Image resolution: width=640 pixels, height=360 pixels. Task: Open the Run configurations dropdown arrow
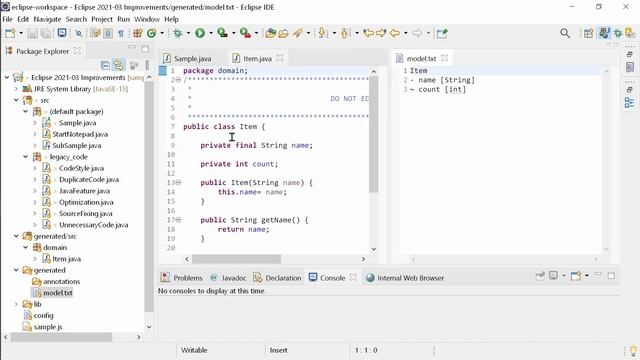coord(211,33)
